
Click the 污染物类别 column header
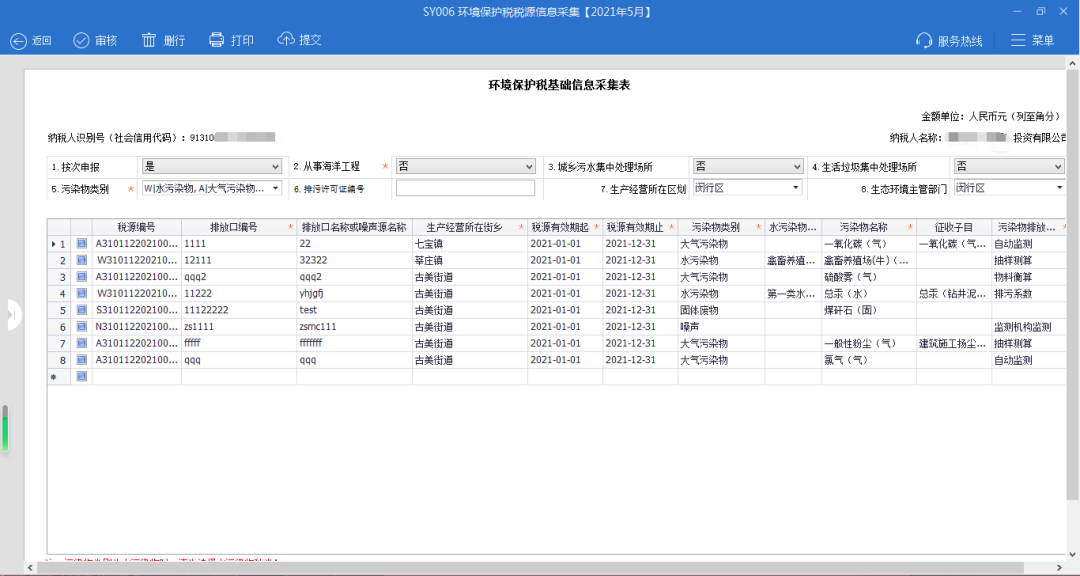[x=720, y=227]
